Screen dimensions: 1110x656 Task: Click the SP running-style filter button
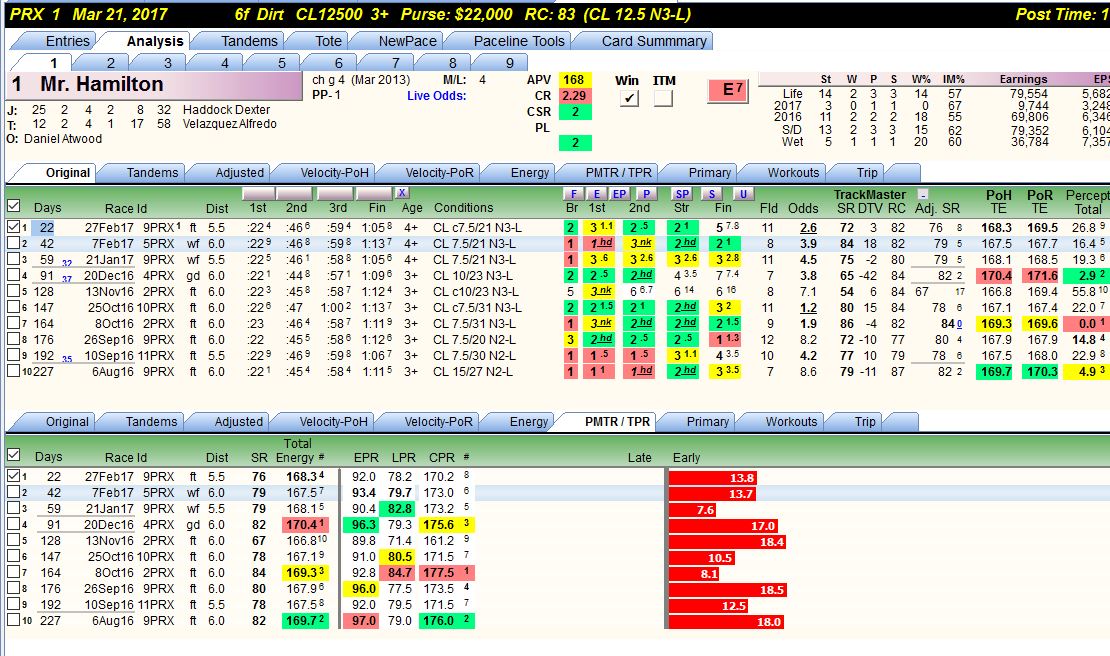pyautogui.click(x=682, y=194)
